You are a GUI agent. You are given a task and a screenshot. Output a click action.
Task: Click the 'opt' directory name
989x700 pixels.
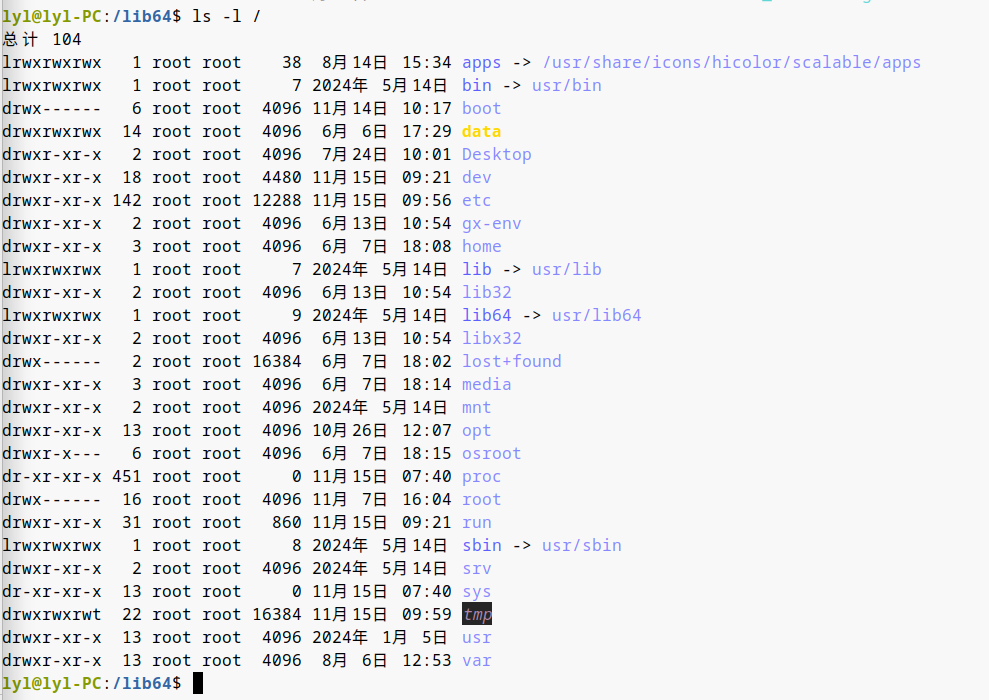pyautogui.click(x=476, y=431)
